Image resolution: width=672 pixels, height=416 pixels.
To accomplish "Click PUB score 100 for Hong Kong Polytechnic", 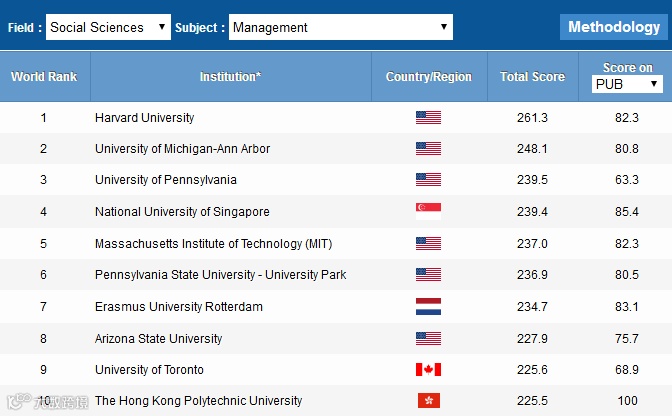I will [627, 401].
